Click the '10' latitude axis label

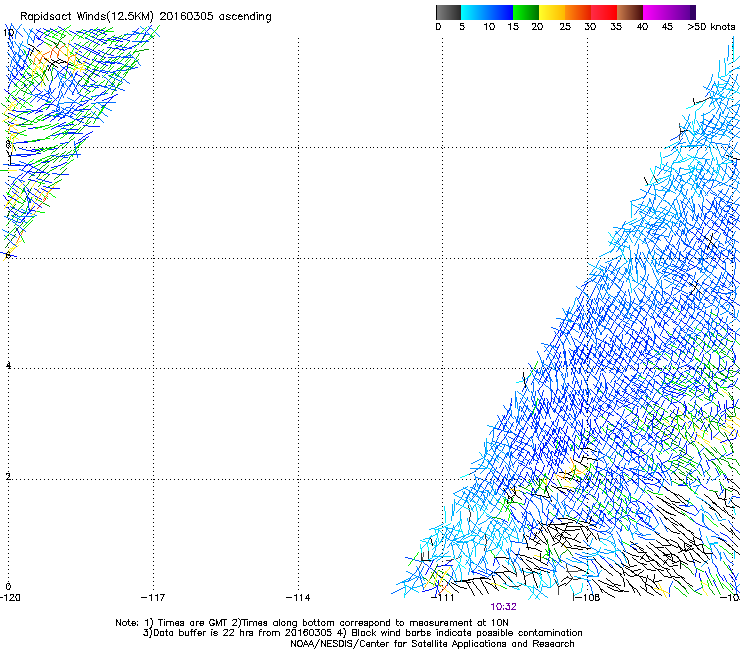coord(8,33)
